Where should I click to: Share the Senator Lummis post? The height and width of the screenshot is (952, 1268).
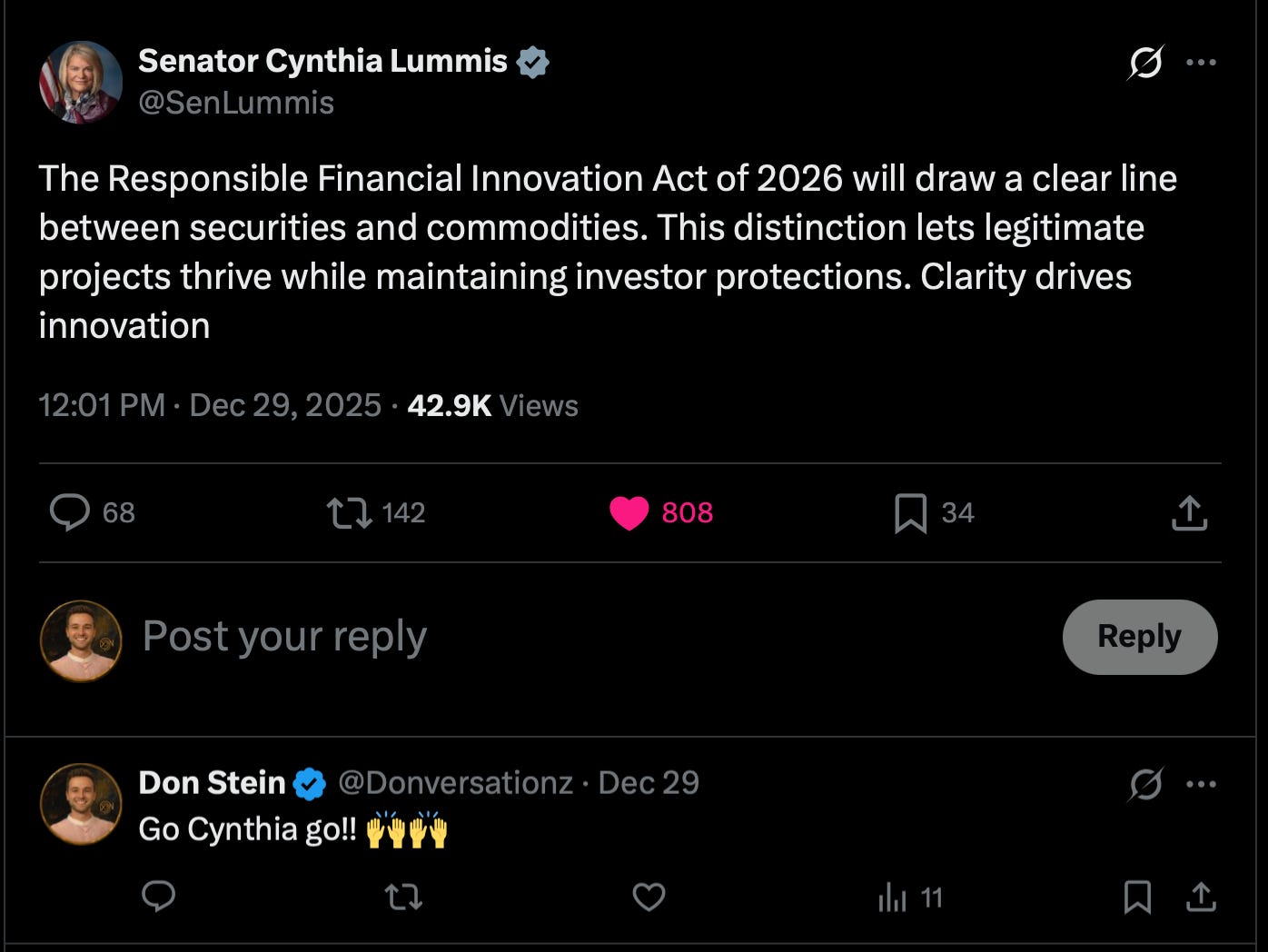tap(1189, 513)
